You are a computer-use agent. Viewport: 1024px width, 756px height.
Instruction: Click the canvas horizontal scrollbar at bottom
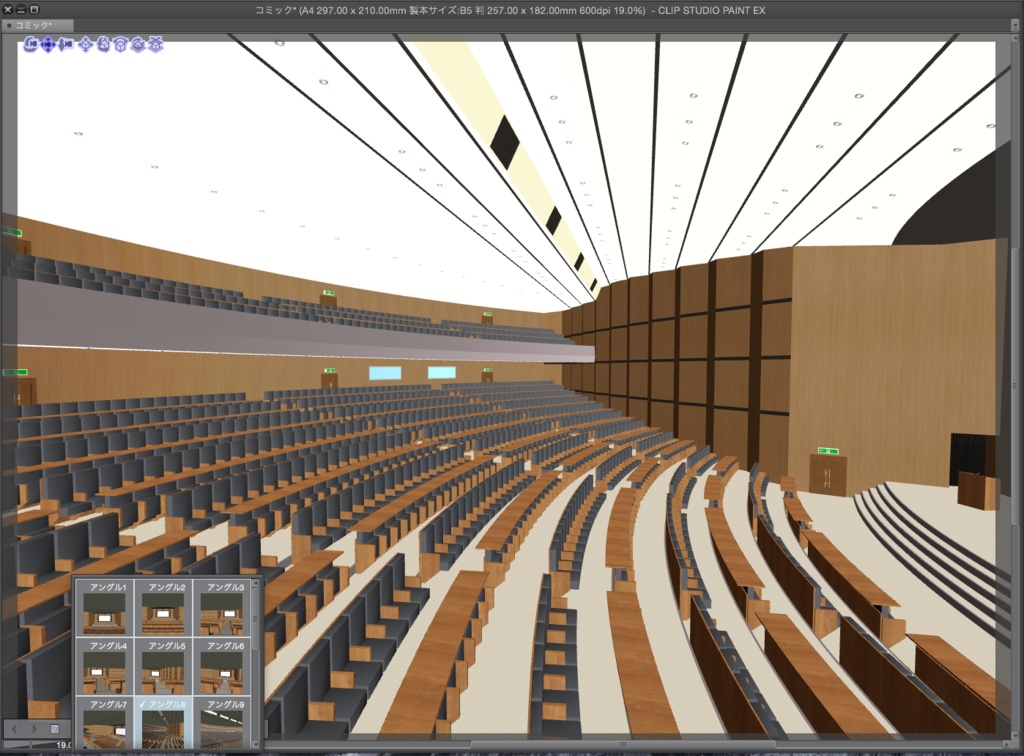pos(623,744)
